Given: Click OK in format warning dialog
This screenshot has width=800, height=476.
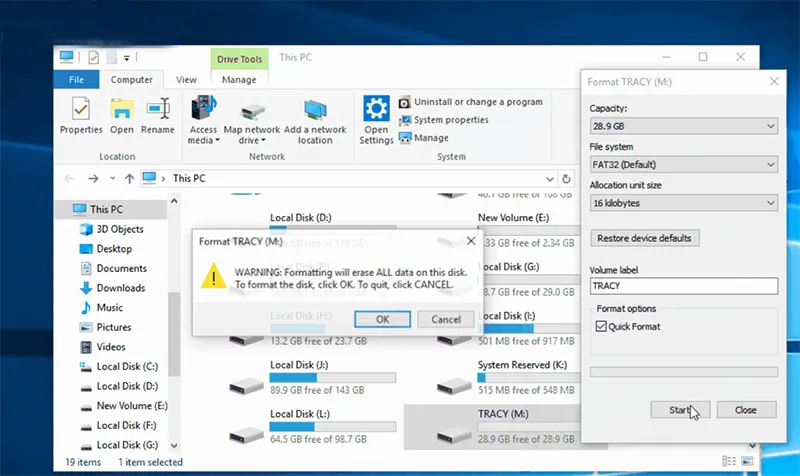Looking at the screenshot, I should click(x=382, y=319).
